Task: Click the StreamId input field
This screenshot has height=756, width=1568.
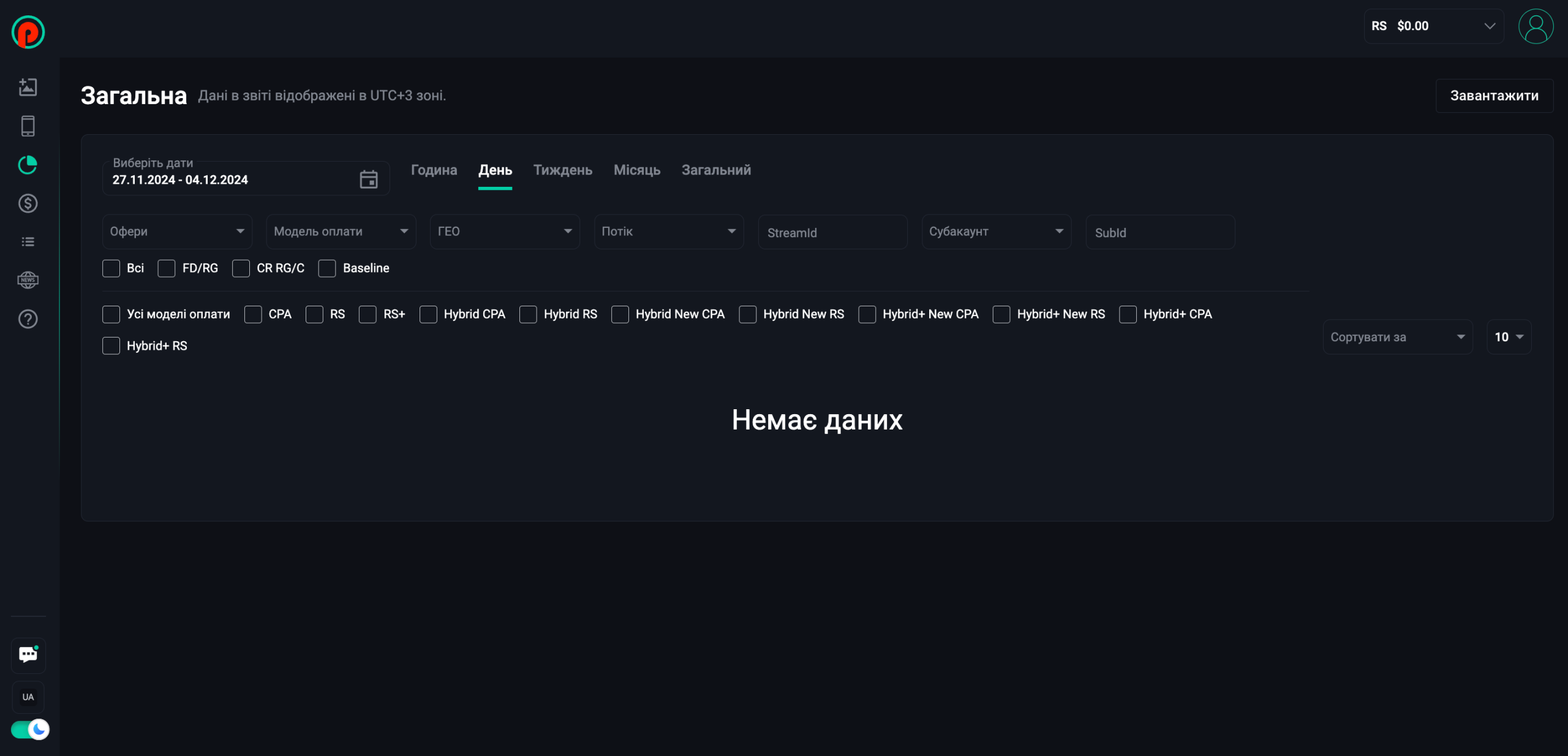Action: click(832, 233)
